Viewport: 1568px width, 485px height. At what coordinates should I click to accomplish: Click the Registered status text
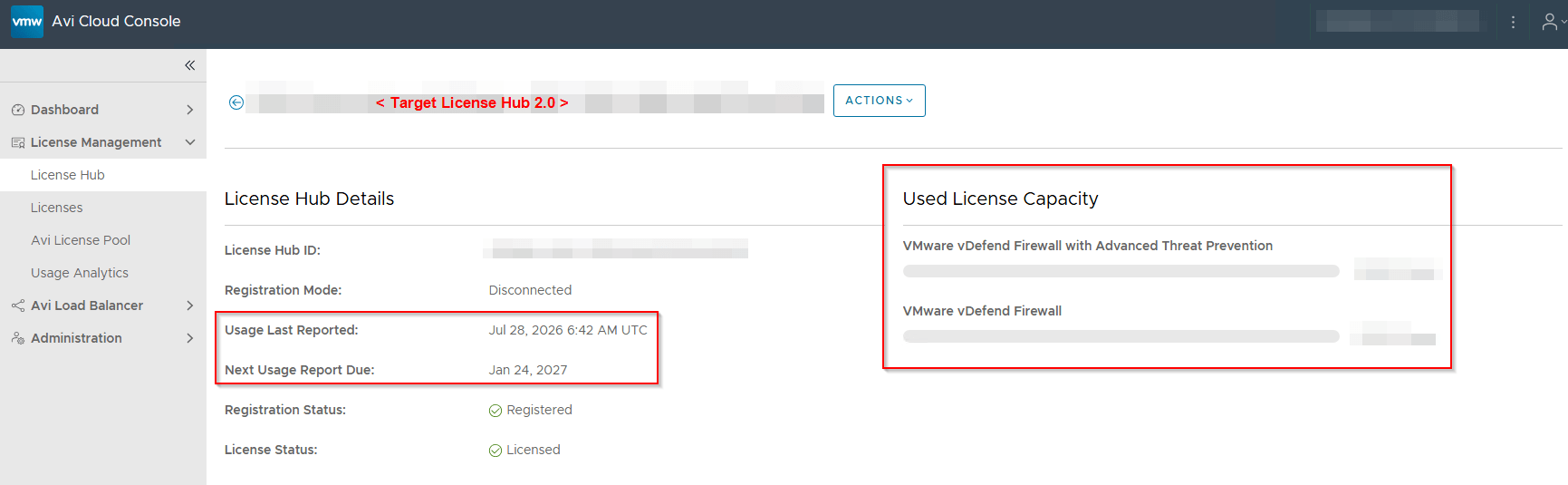[x=539, y=410]
